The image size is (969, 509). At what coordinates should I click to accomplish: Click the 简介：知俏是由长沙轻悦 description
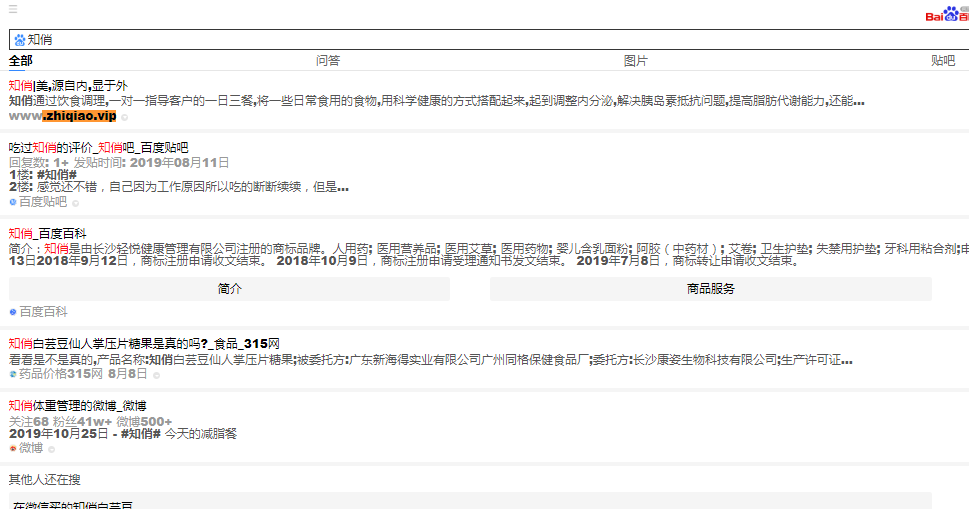(x=488, y=254)
